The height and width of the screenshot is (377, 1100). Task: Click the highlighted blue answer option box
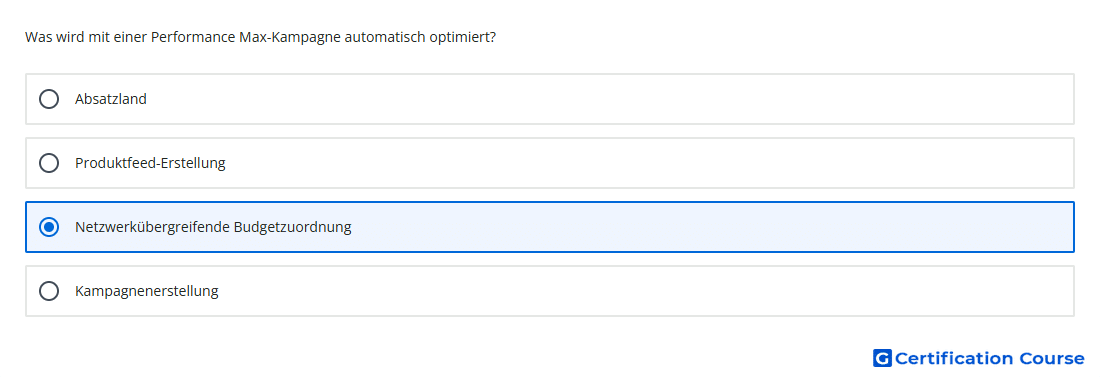pos(550,227)
